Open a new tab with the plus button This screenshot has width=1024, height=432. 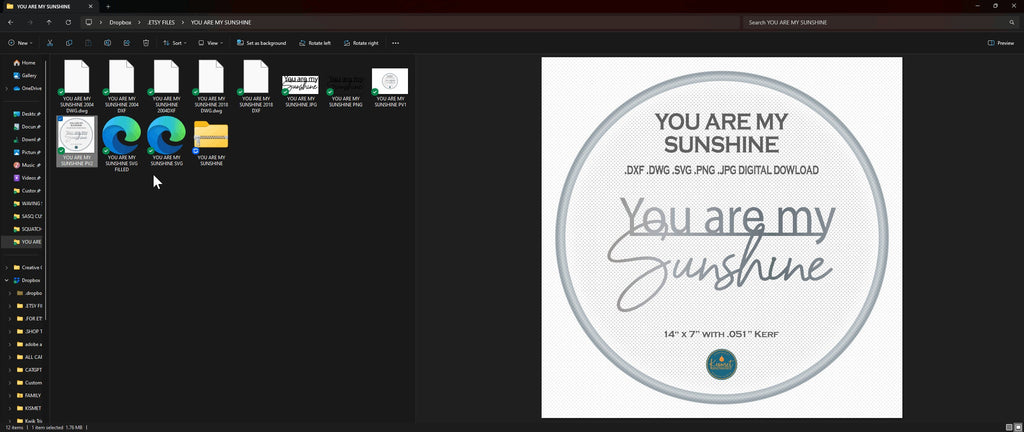(108, 6)
